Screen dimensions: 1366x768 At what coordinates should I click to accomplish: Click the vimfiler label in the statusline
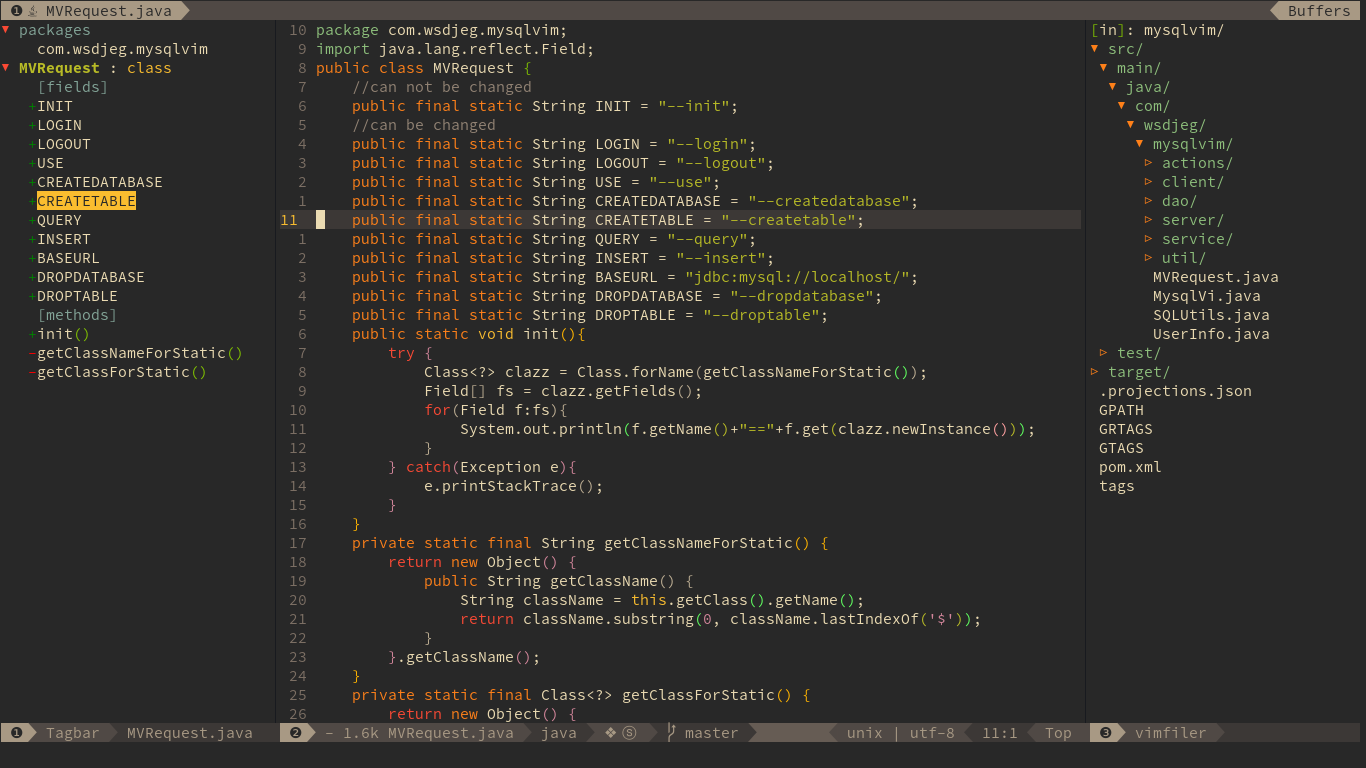1171,733
